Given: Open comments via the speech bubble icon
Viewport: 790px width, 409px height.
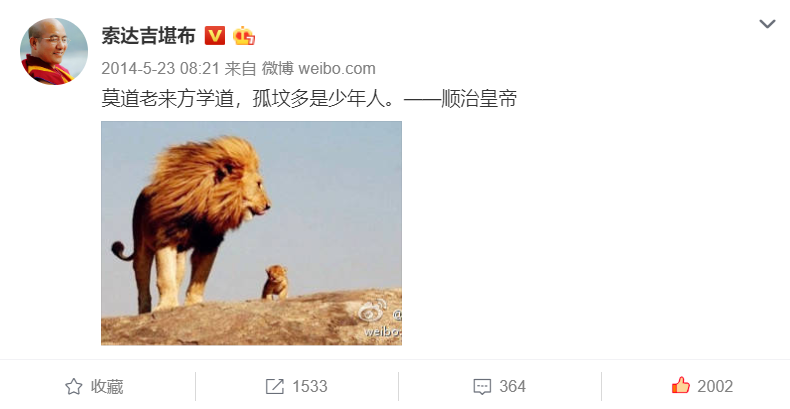Looking at the screenshot, I should tap(482, 387).
